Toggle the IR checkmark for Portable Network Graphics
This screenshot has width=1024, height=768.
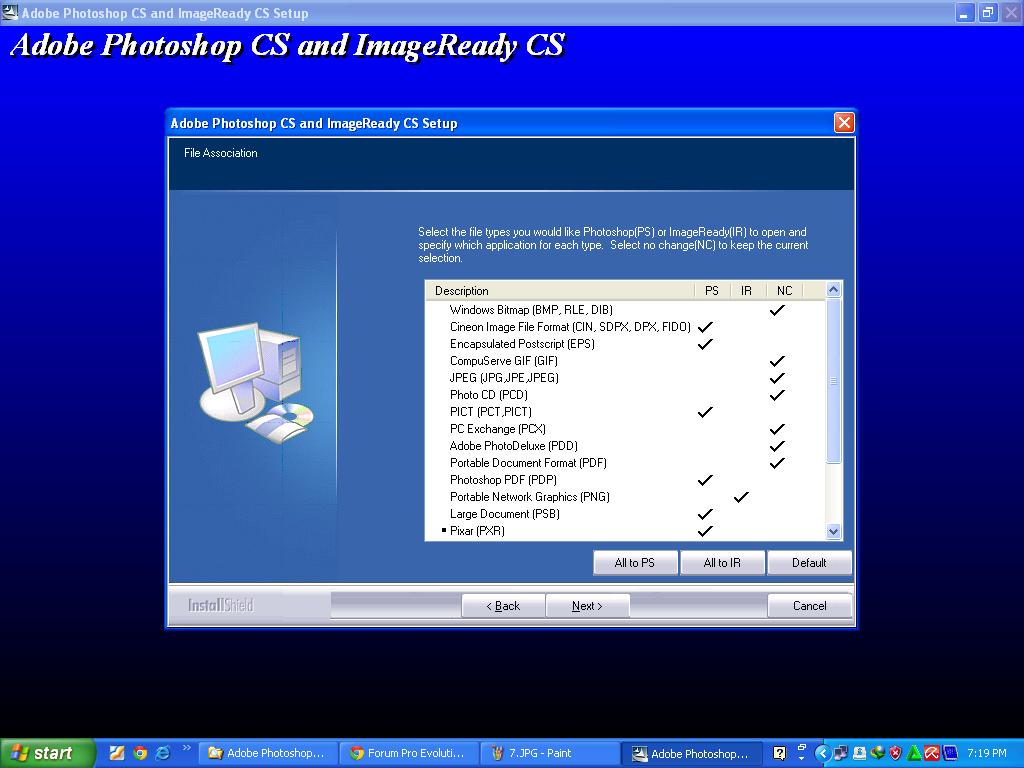pyautogui.click(x=741, y=497)
